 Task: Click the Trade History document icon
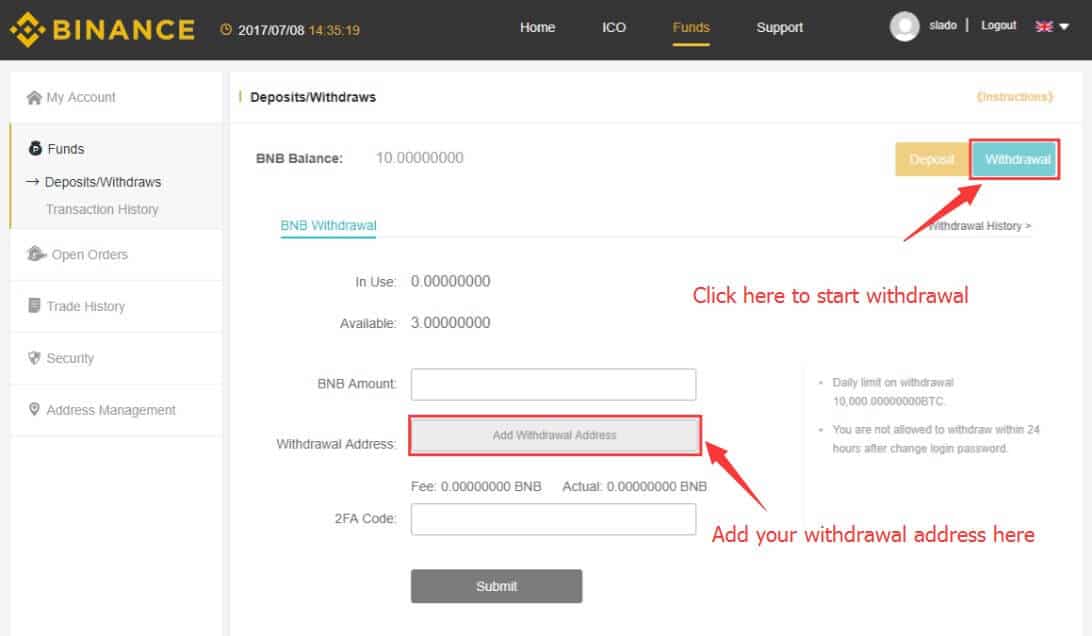(x=34, y=305)
